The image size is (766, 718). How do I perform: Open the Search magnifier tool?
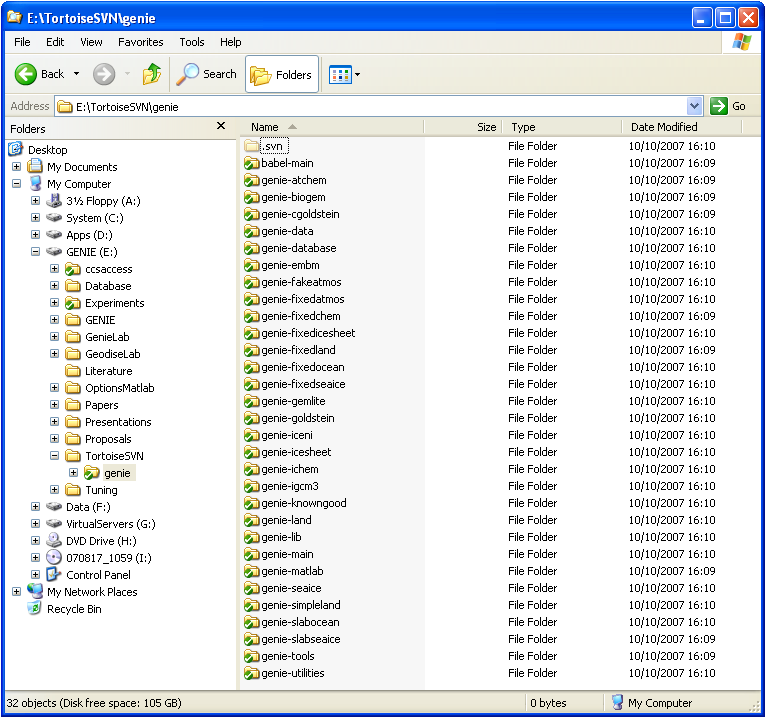tap(188, 74)
